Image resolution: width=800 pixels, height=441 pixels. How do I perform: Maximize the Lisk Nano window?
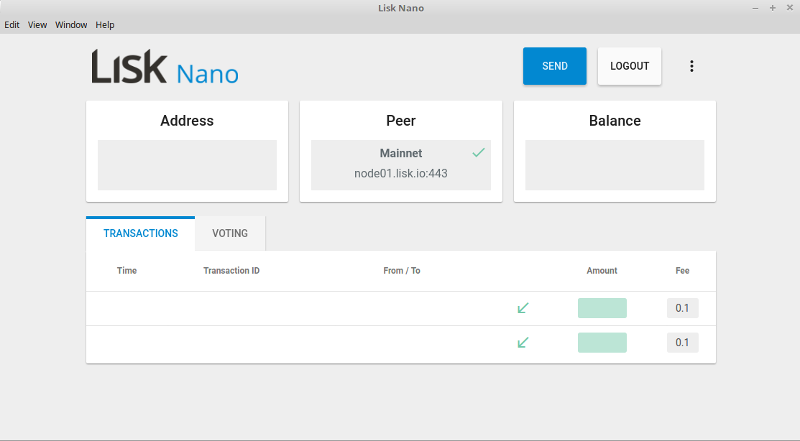pyautogui.click(x=772, y=8)
